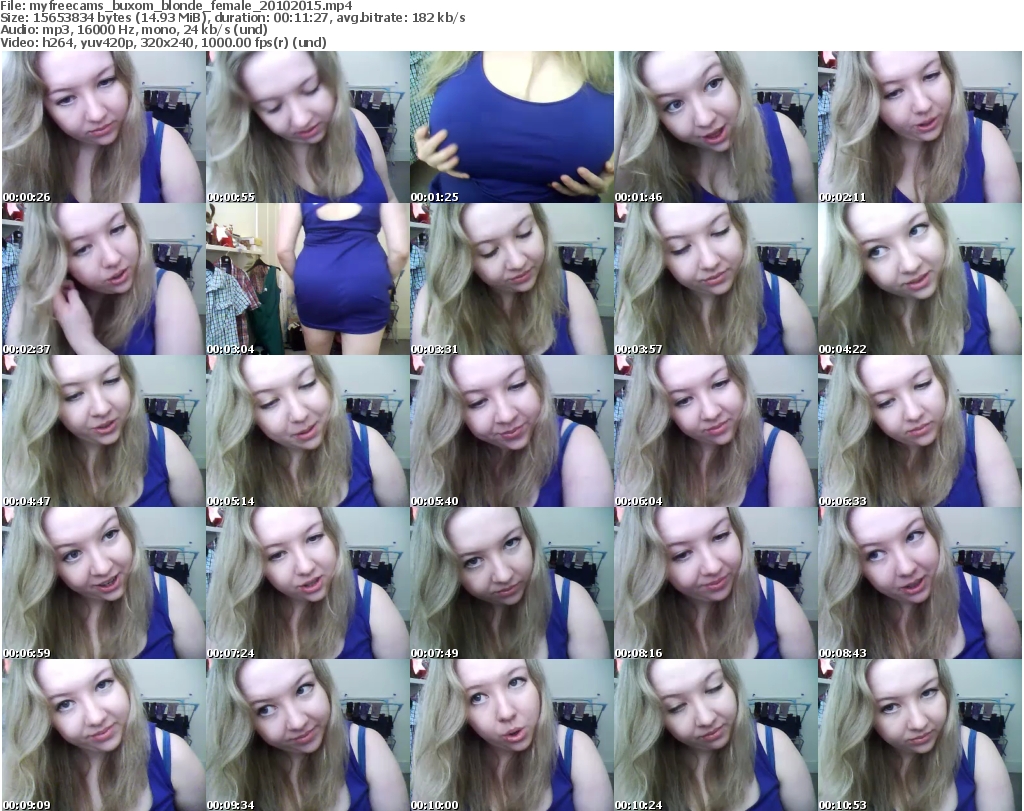The image size is (1024, 811).
Task: Click the 'File:' name line in the header
Action: pyautogui.click(x=176, y=6)
